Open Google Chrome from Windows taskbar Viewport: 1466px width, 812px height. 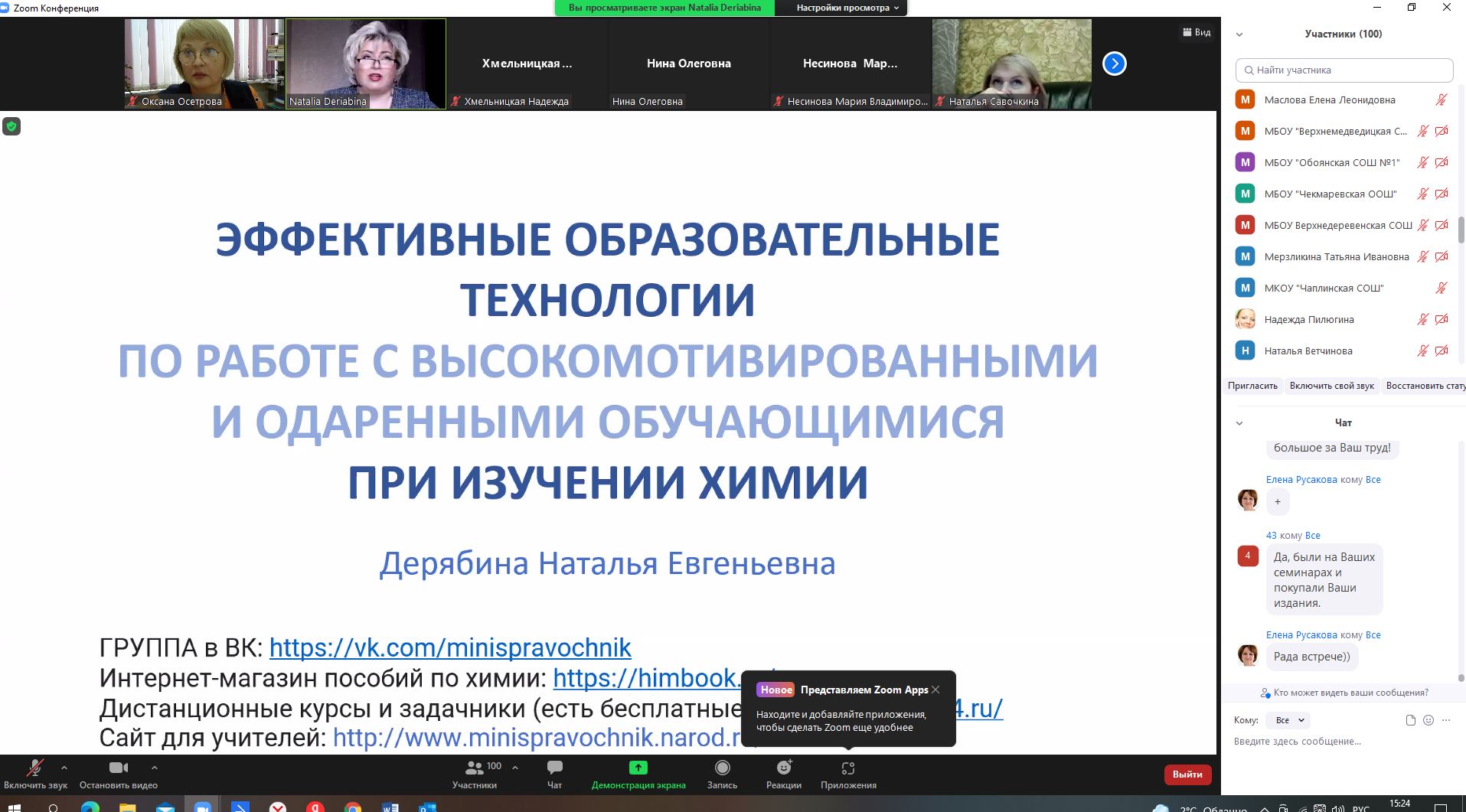pos(352,806)
